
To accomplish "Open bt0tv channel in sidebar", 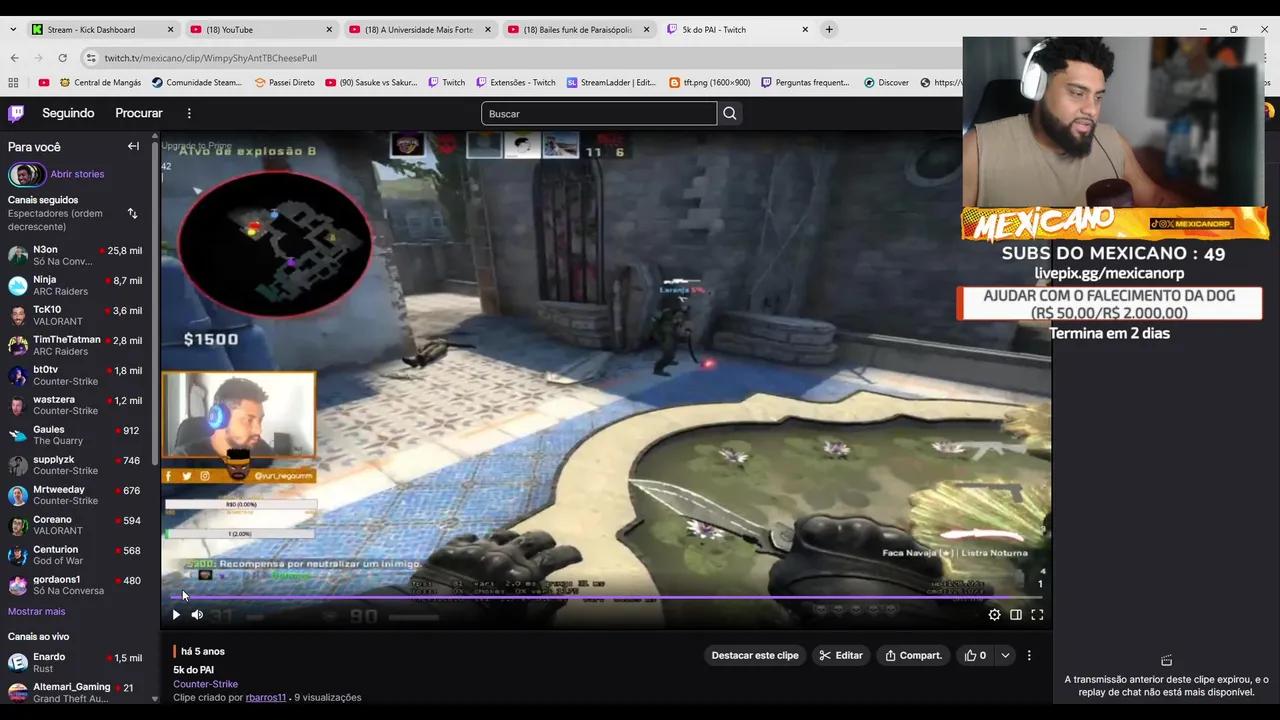I will [x=76, y=375].
